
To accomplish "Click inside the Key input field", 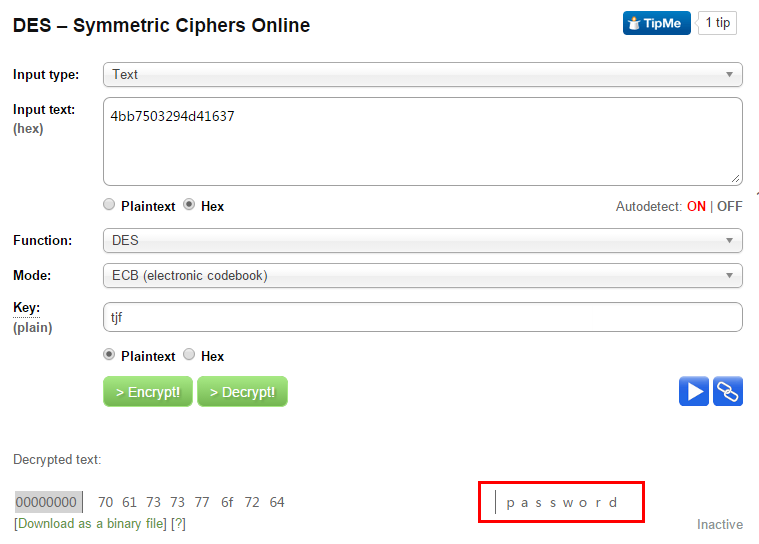I will (x=423, y=317).
